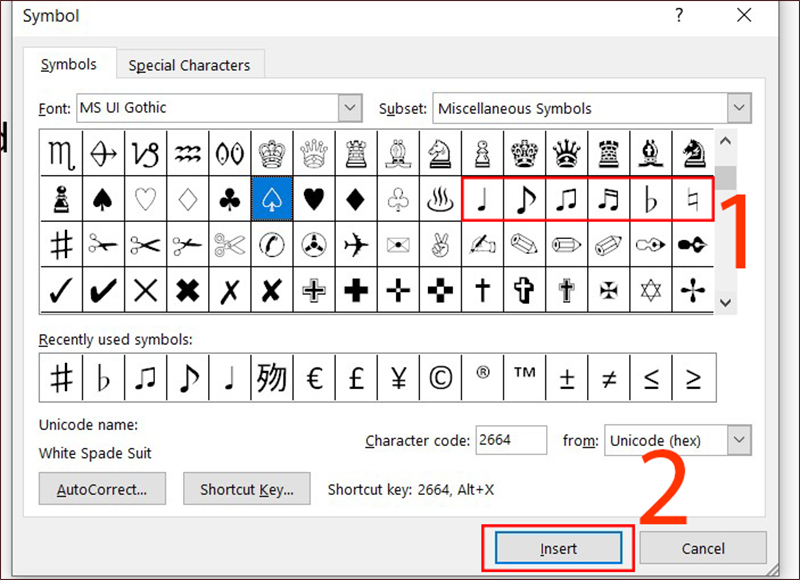Select the envelope symbol
This screenshot has height=580, width=800.
point(398,244)
